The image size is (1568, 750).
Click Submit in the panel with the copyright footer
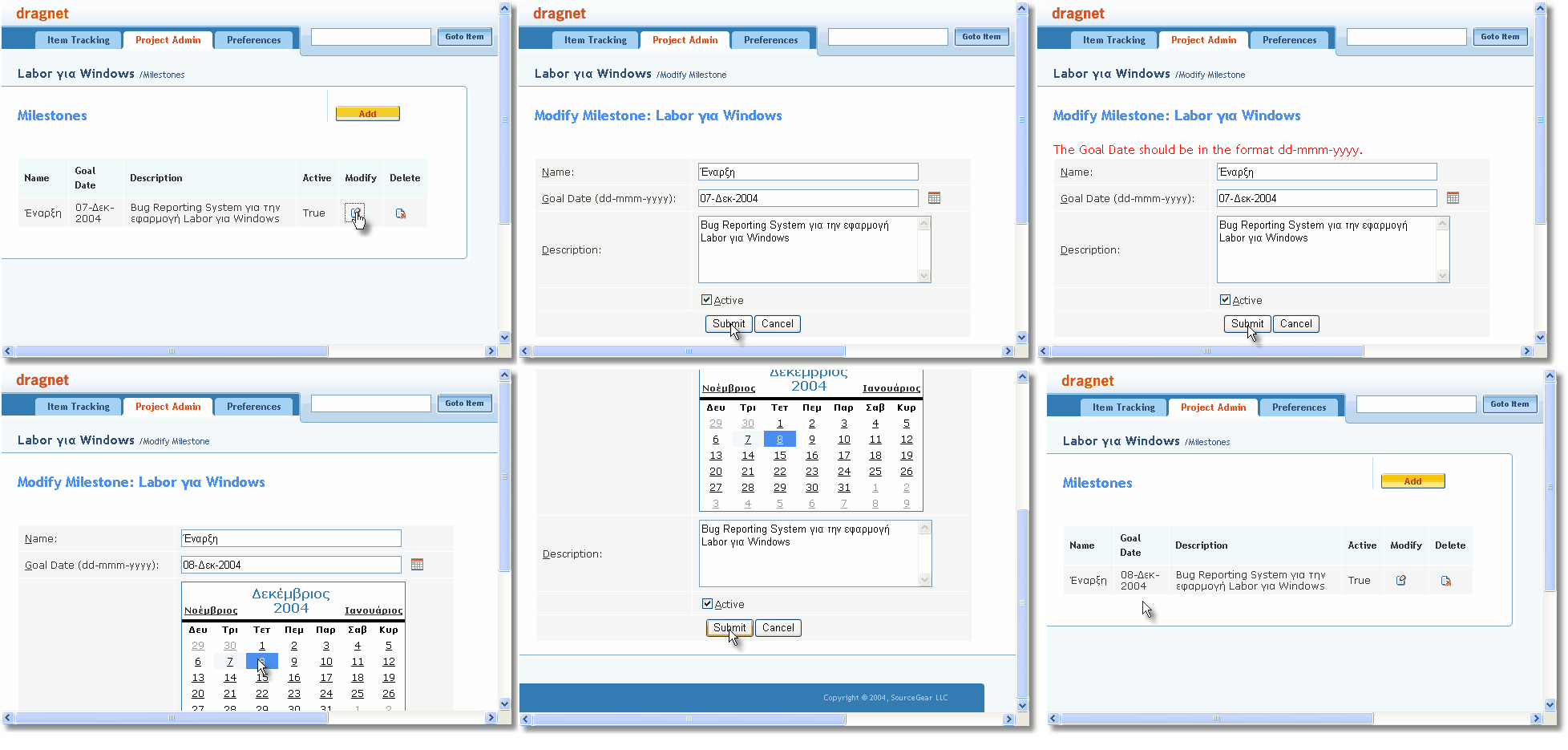point(729,628)
